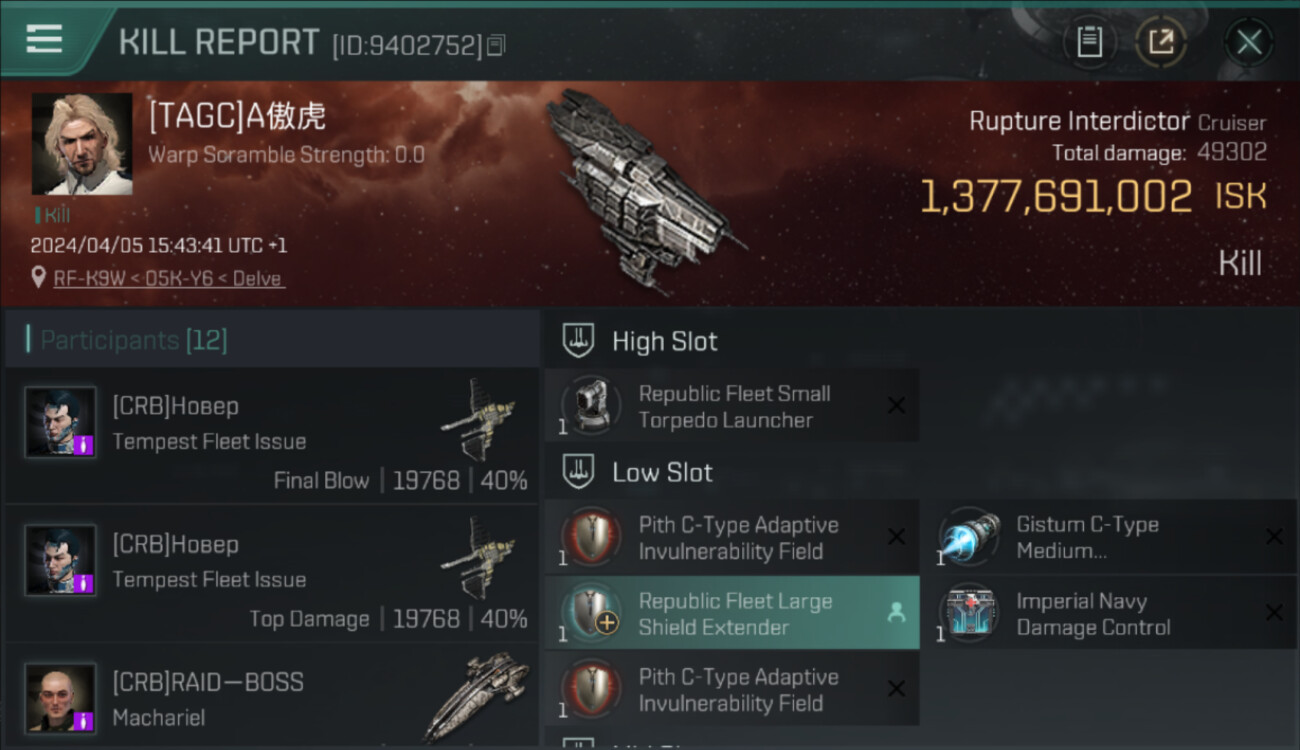Screen dimensions: 1300x750
Task: Open Final Blow participant [CRB]Новер entry
Action: pyautogui.click(x=272, y=436)
